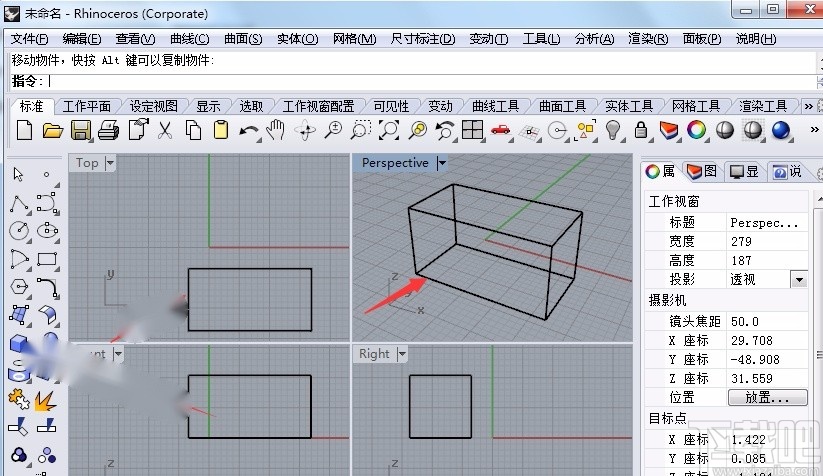The image size is (823, 476).
Task: Select the arrow pointer tool in sidebar
Action: tap(18, 174)
